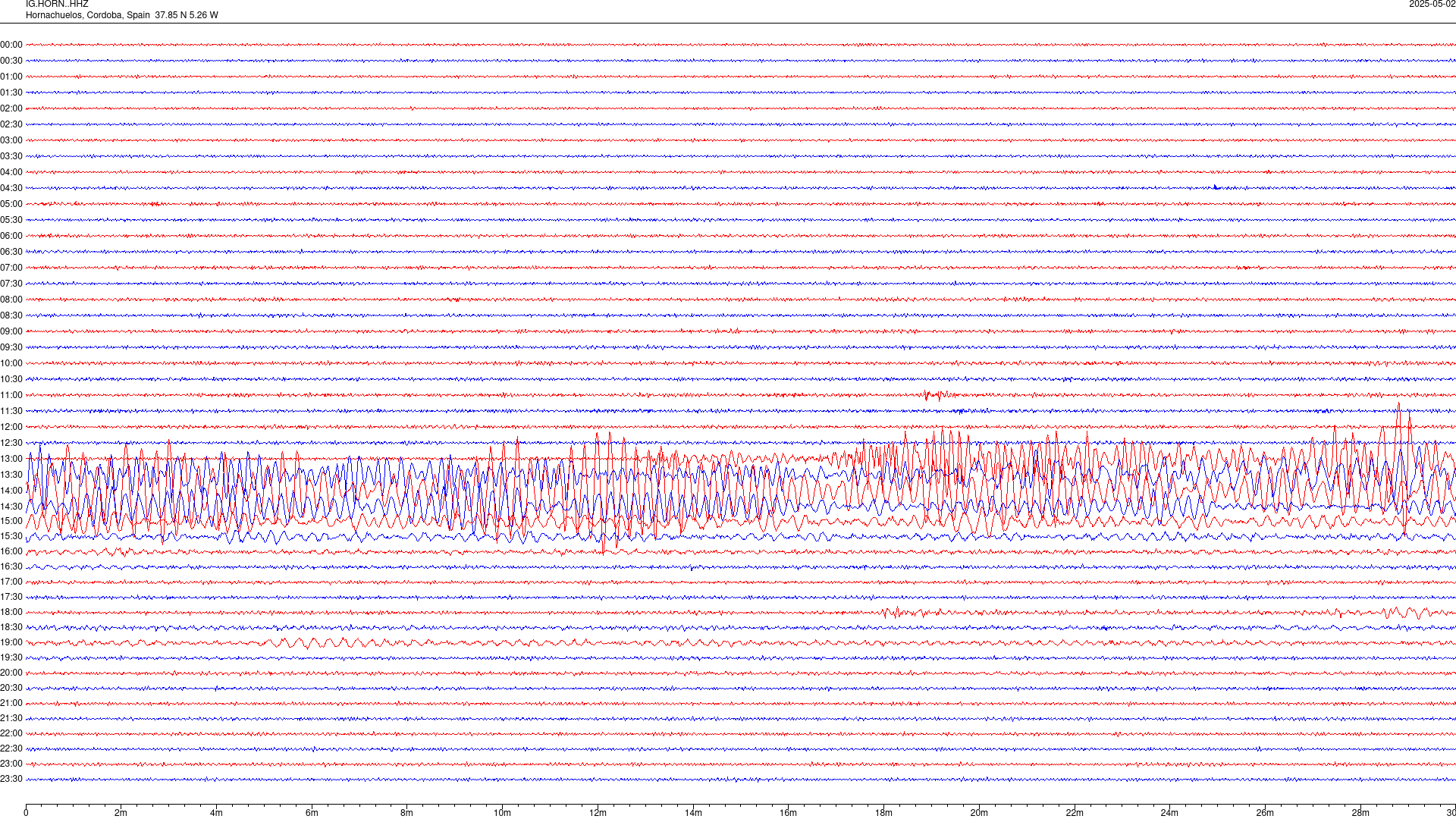The width and height of the screenshot is (1456, 819).
Task: Select the 00:00 time row label
Action: point(11,45)
